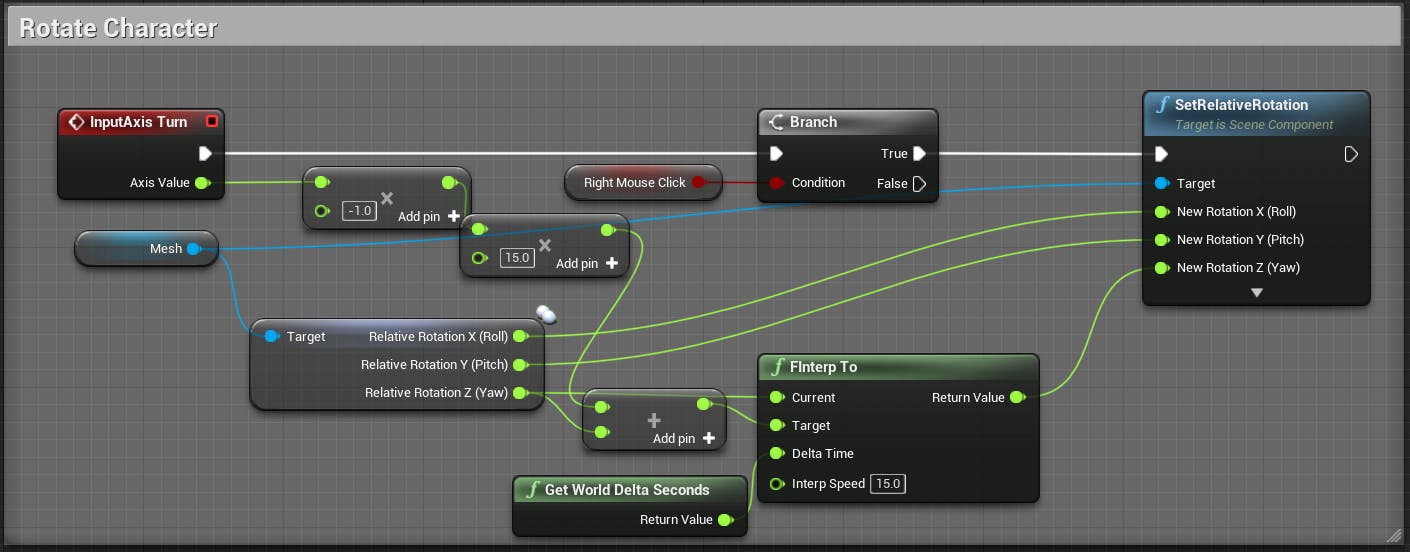This screenshot has height=552, width=1410.
Task: Click the SetRelativeRotation function icon
Action: coord(1162,105)
